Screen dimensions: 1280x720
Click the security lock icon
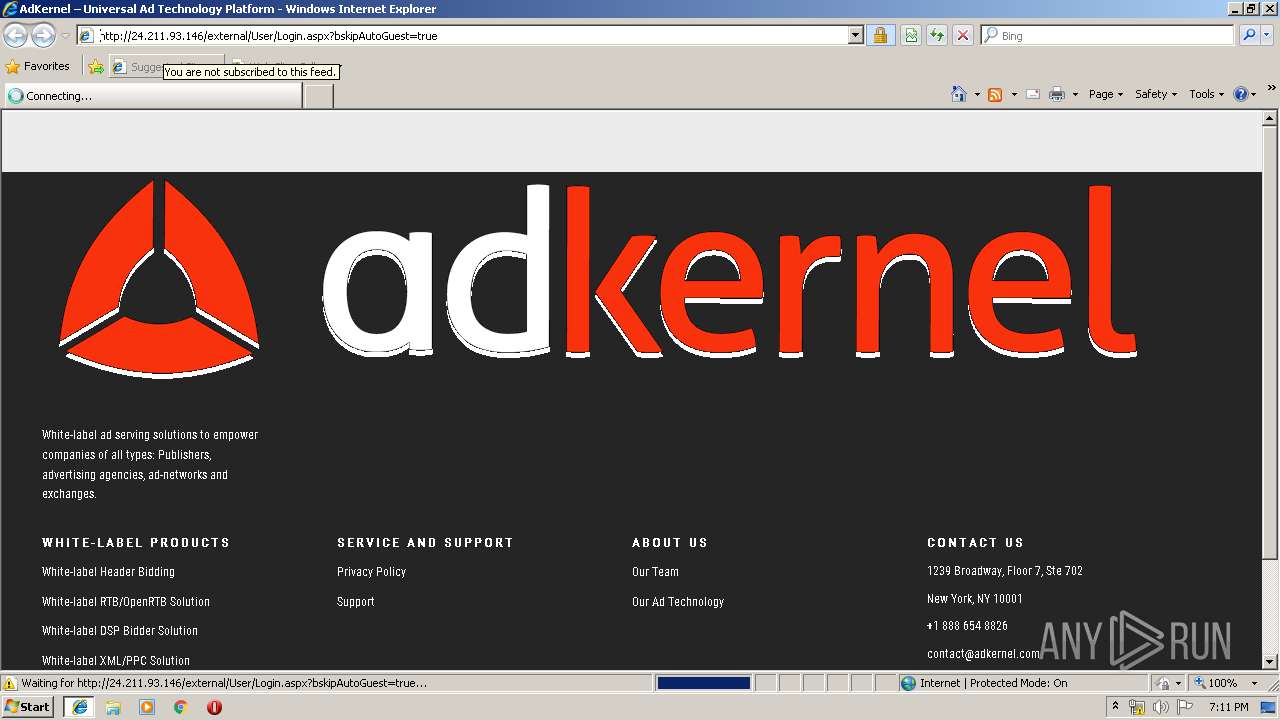[x=880, y=36]
